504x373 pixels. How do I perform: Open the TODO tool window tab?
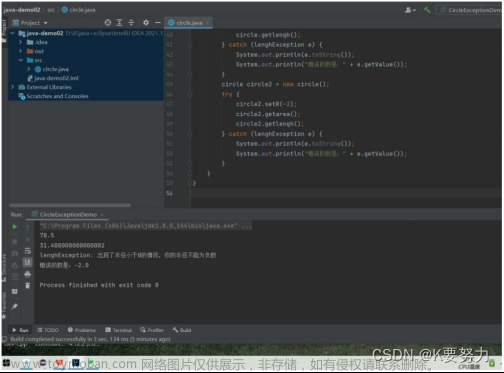pyautogui.click(x=48, y=330)
